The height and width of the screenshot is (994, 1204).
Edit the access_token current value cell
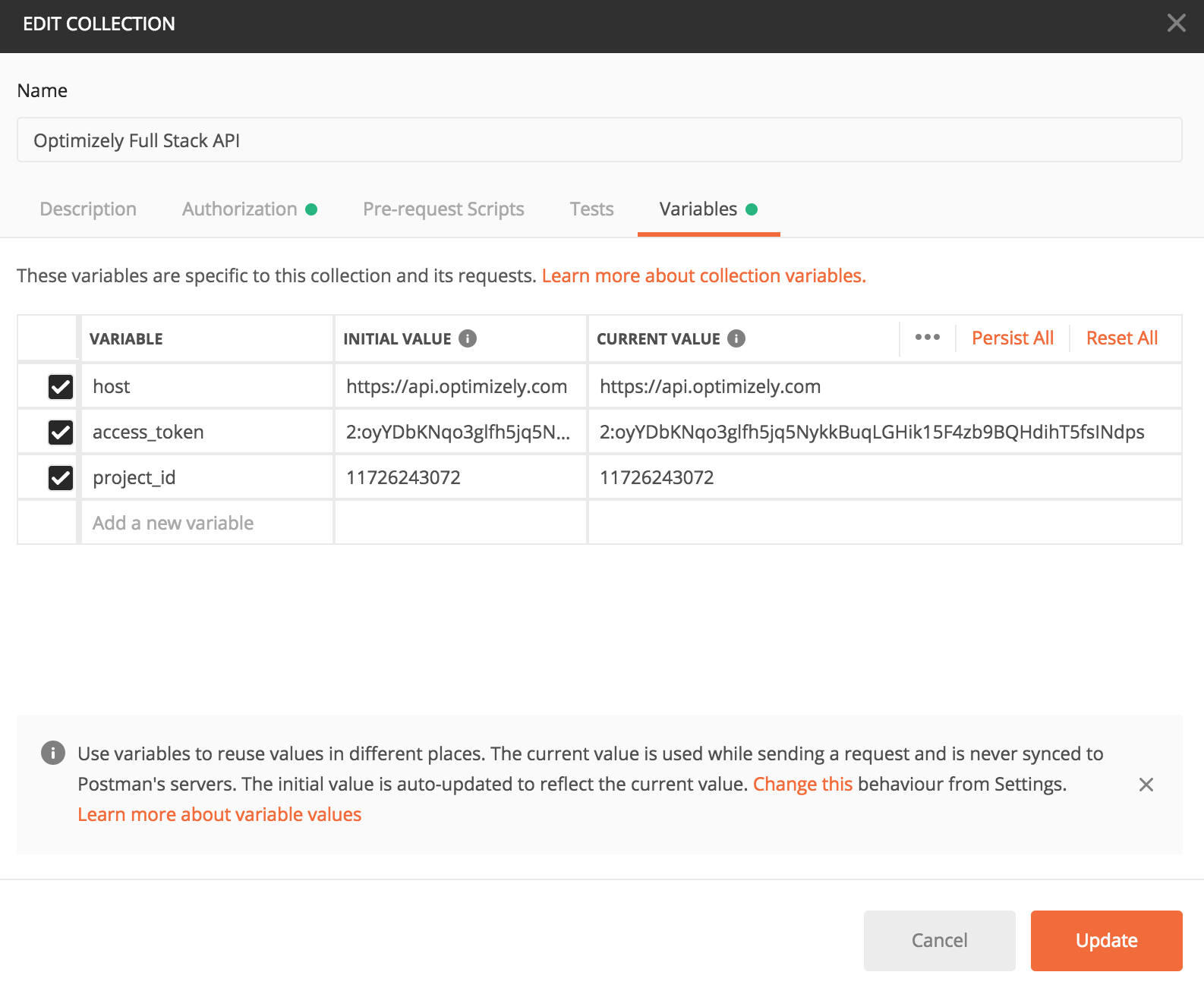coord(885,432)
